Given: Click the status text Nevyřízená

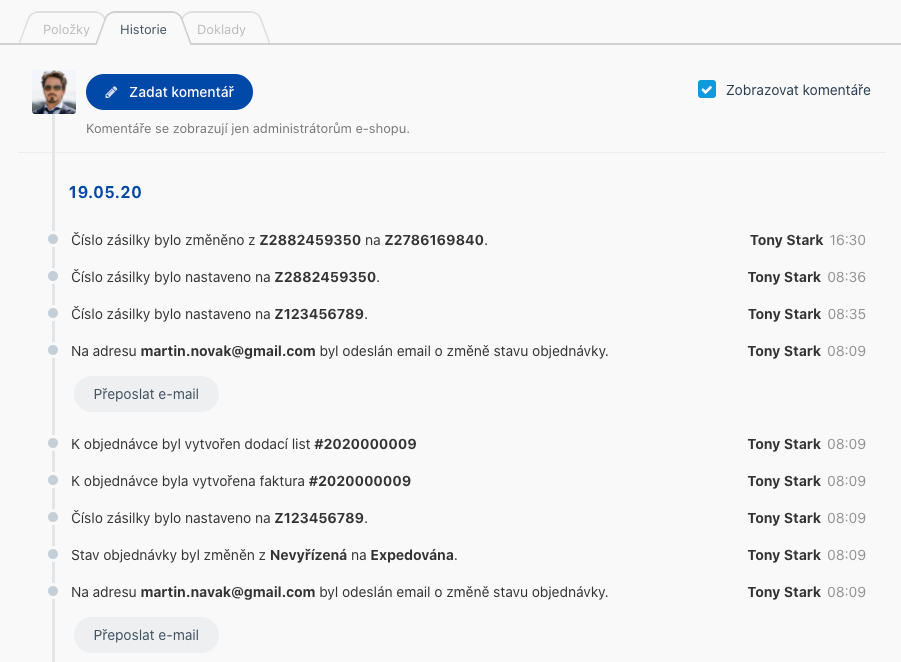Looking at the screenshot, I should click(x=309, y=555).
